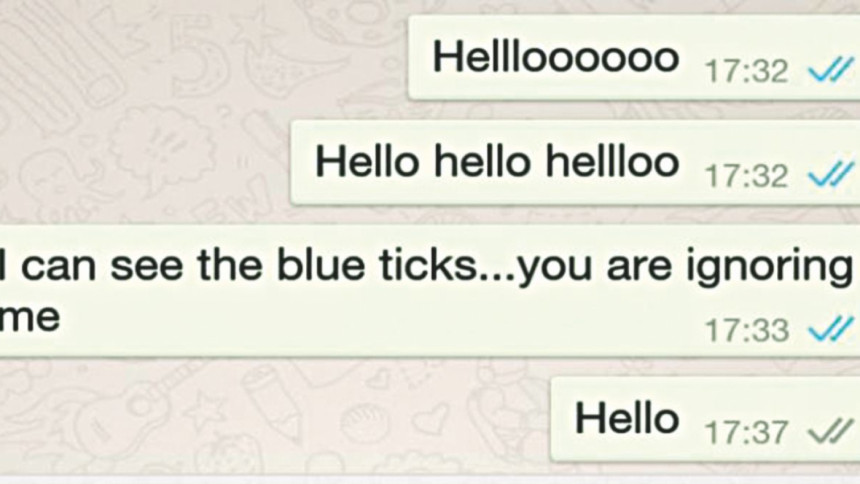Select the last Hello message text
The width and height of the screenshot is (860, 484).
(627, 419)
